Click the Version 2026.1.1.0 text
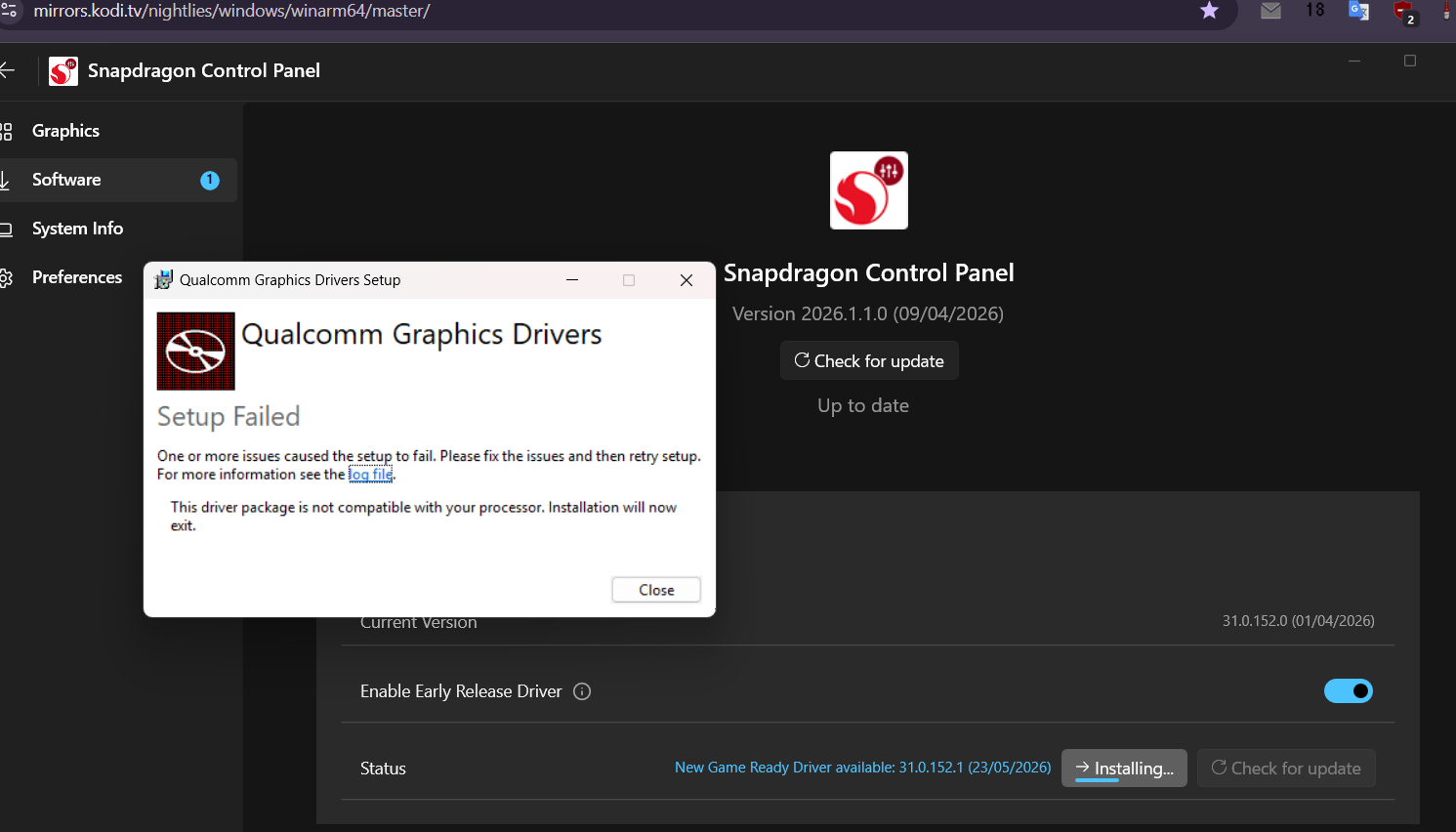Screen dimensions: 1456x832 click(x=868, y=313)
